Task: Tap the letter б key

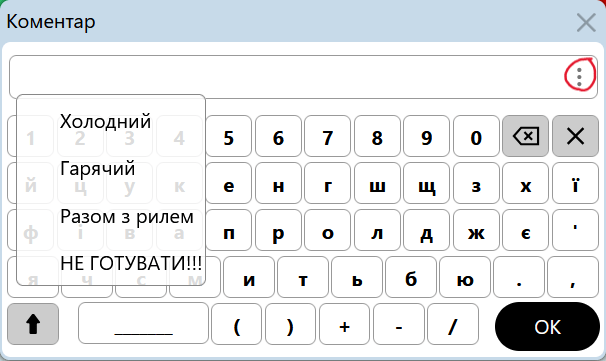Action: [x=411, y=277]
